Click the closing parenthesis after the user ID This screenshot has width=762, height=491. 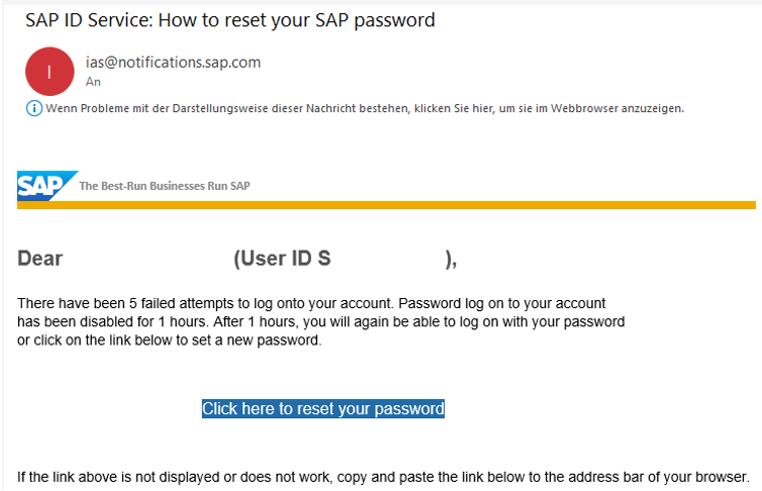450,259
